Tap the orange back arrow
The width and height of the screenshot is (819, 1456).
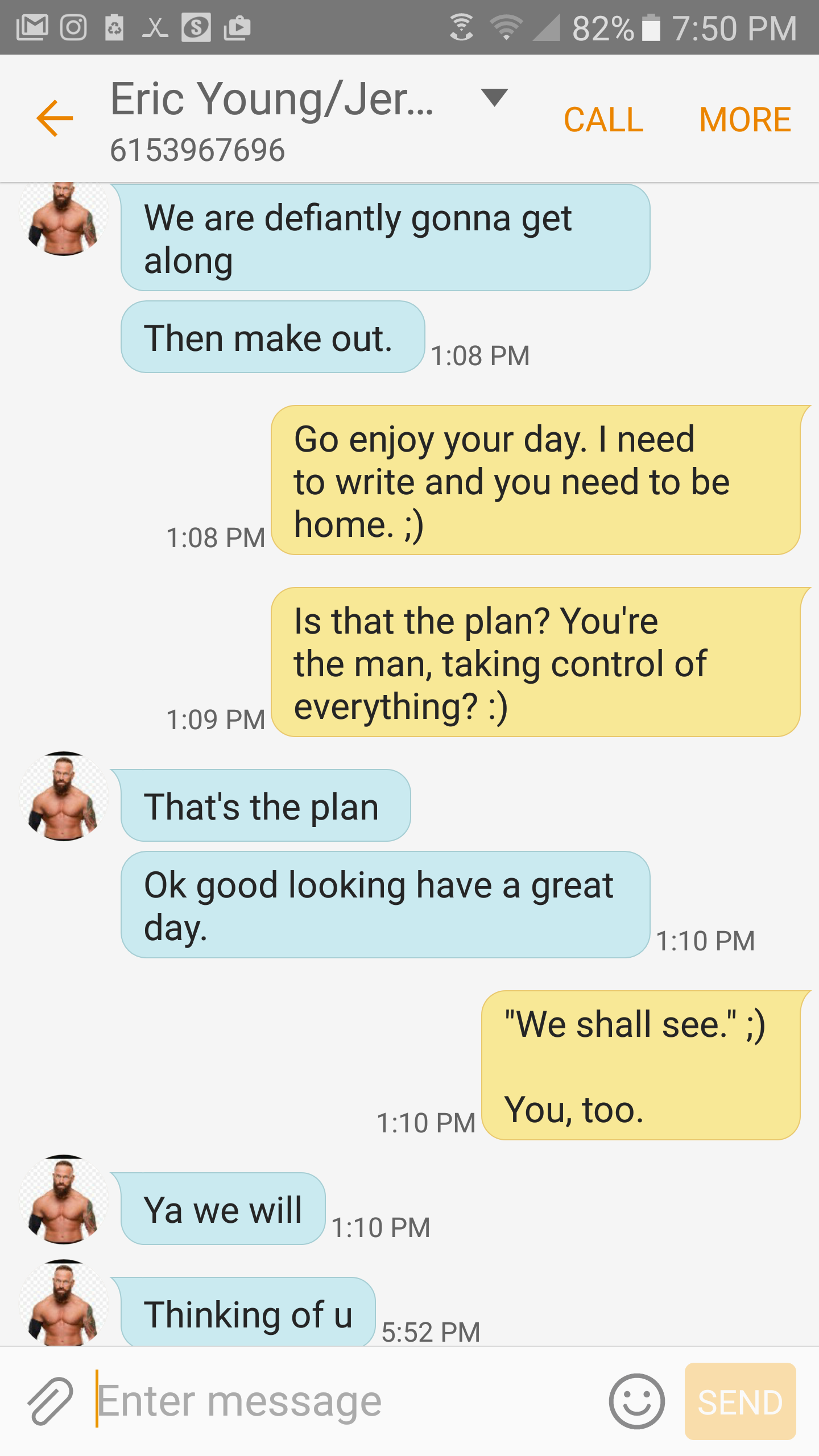pos(55,118)
